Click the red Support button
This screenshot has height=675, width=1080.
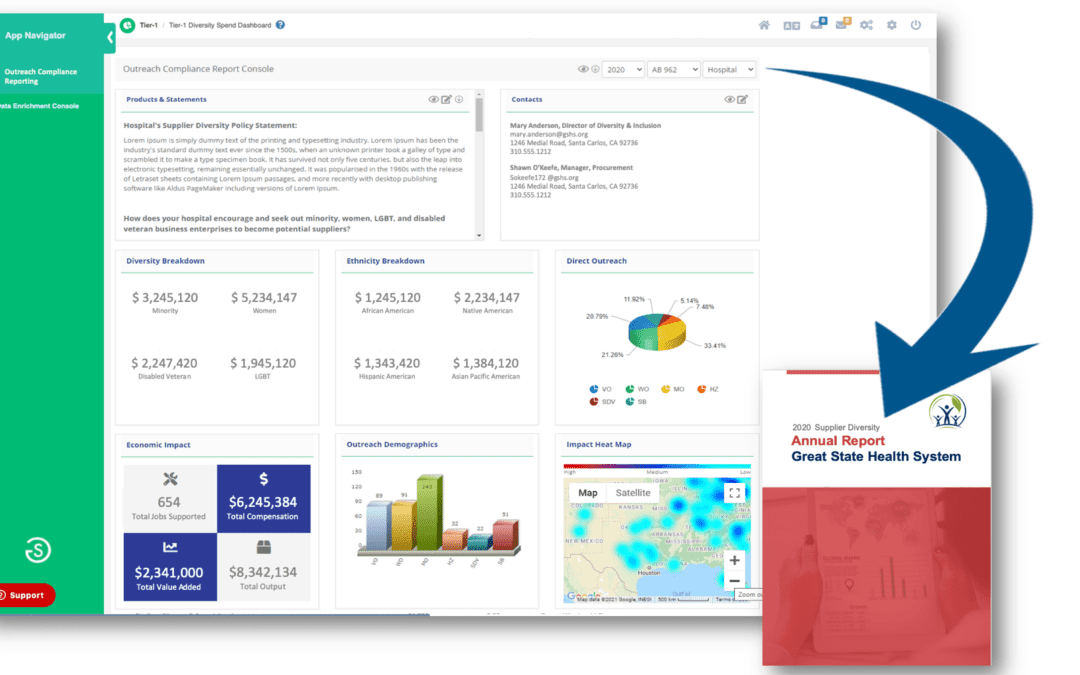(27, 595)
